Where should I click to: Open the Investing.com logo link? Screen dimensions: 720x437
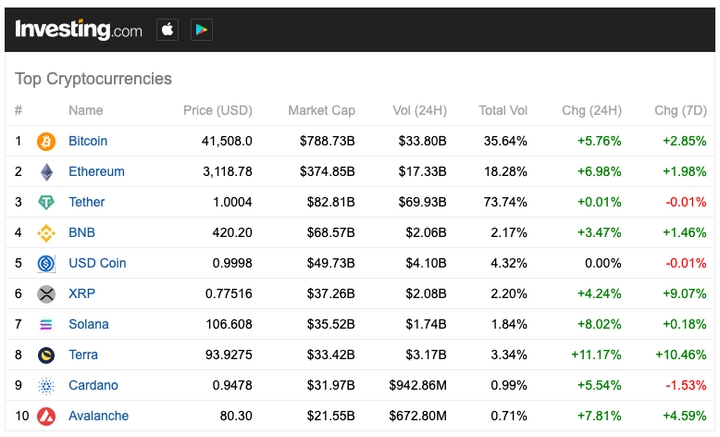point(79,30)
